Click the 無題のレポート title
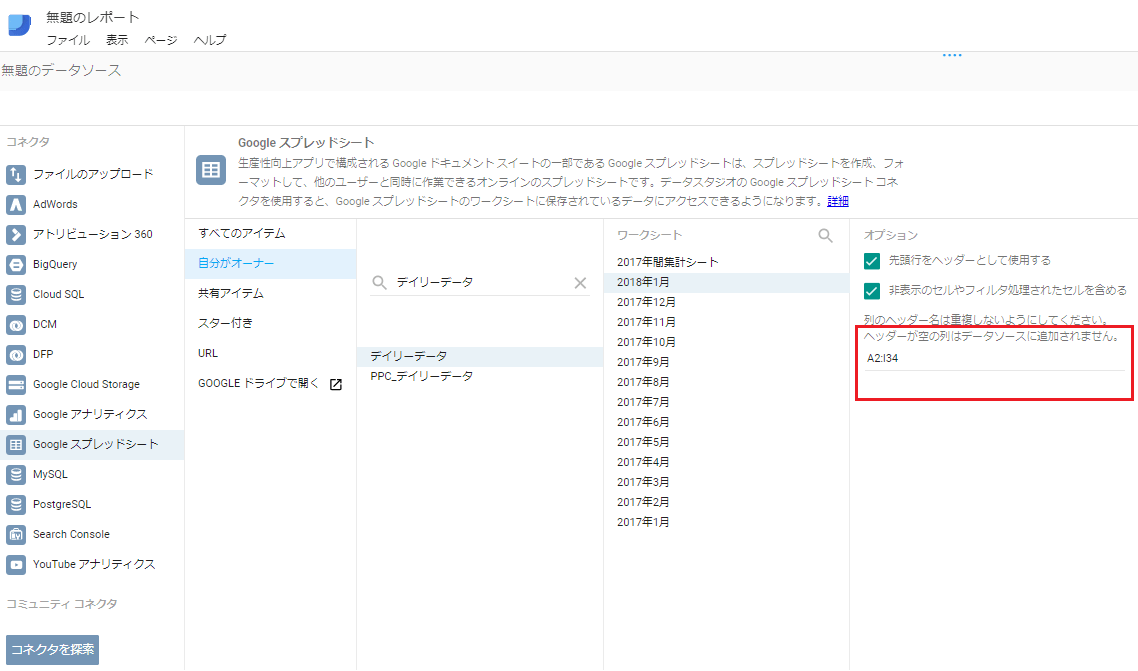 click(92, 17)
